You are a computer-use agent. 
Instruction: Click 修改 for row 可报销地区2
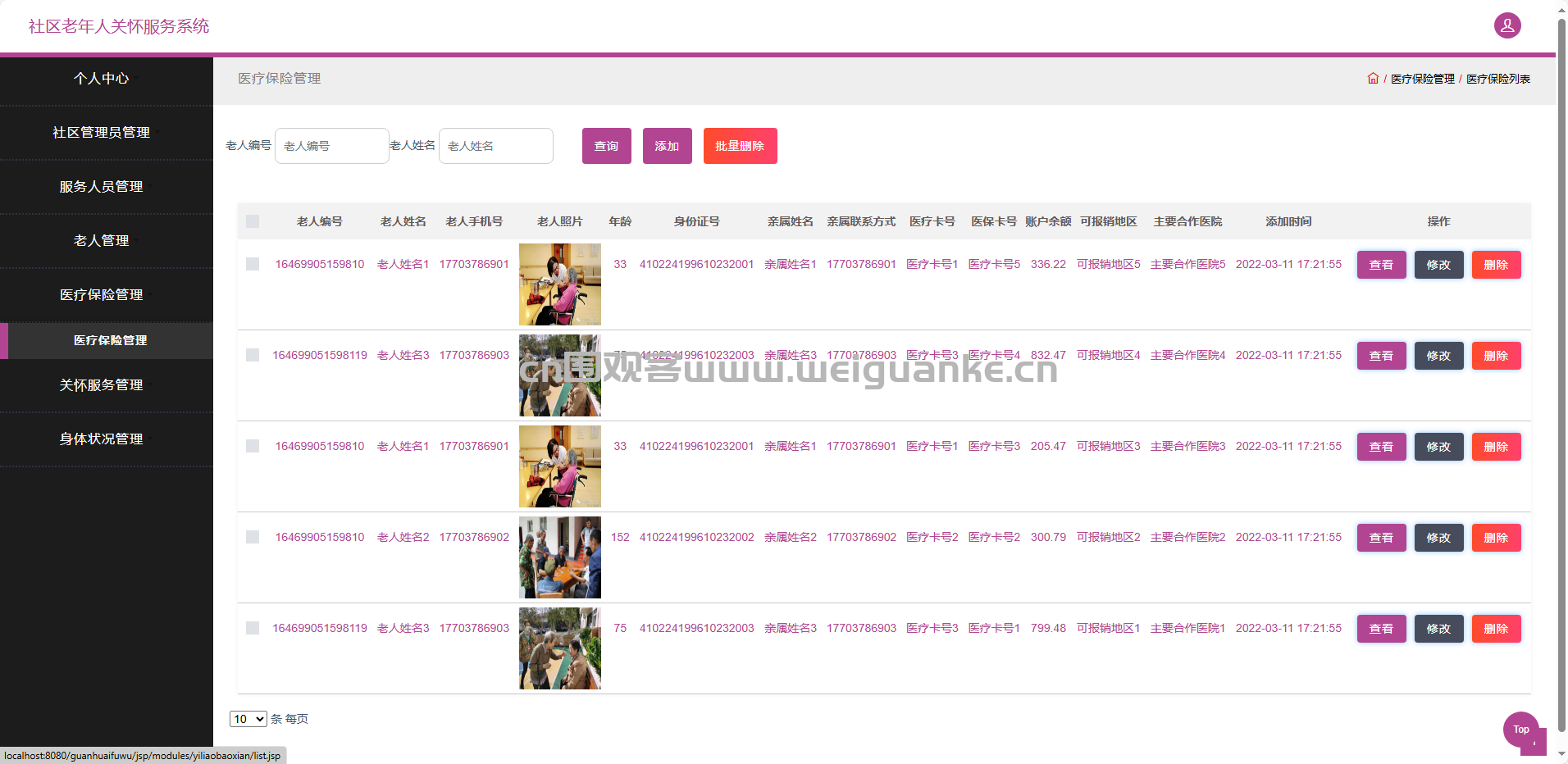[x=1439, y=538]
